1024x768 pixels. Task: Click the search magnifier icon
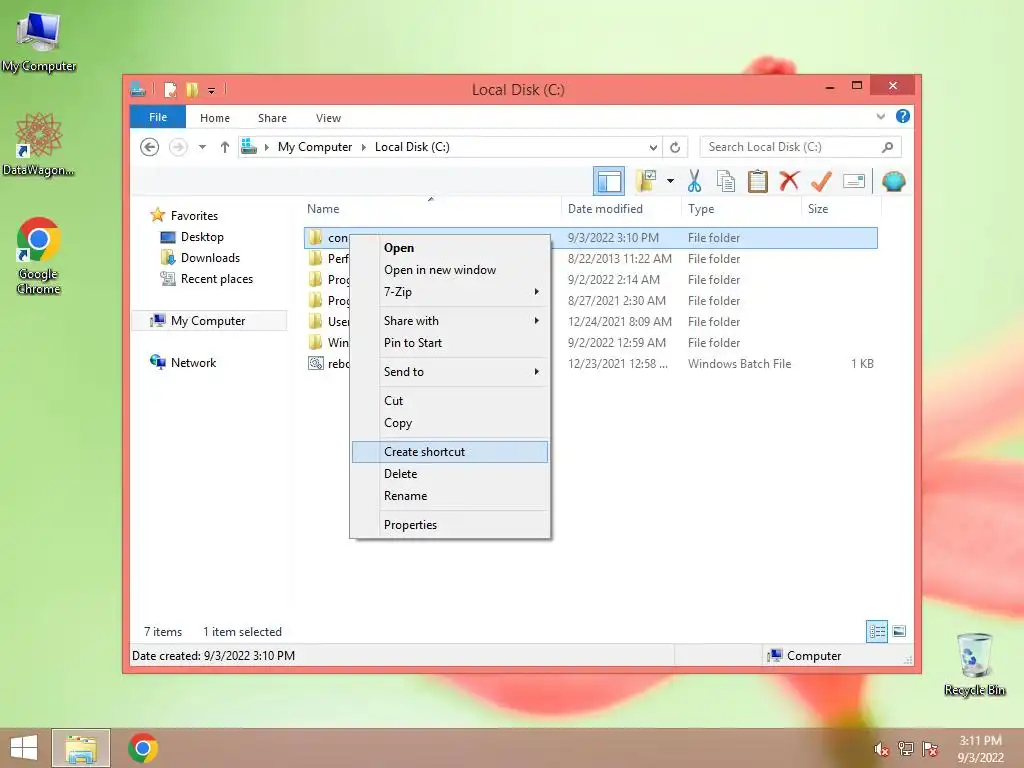(x=887, y=147)
